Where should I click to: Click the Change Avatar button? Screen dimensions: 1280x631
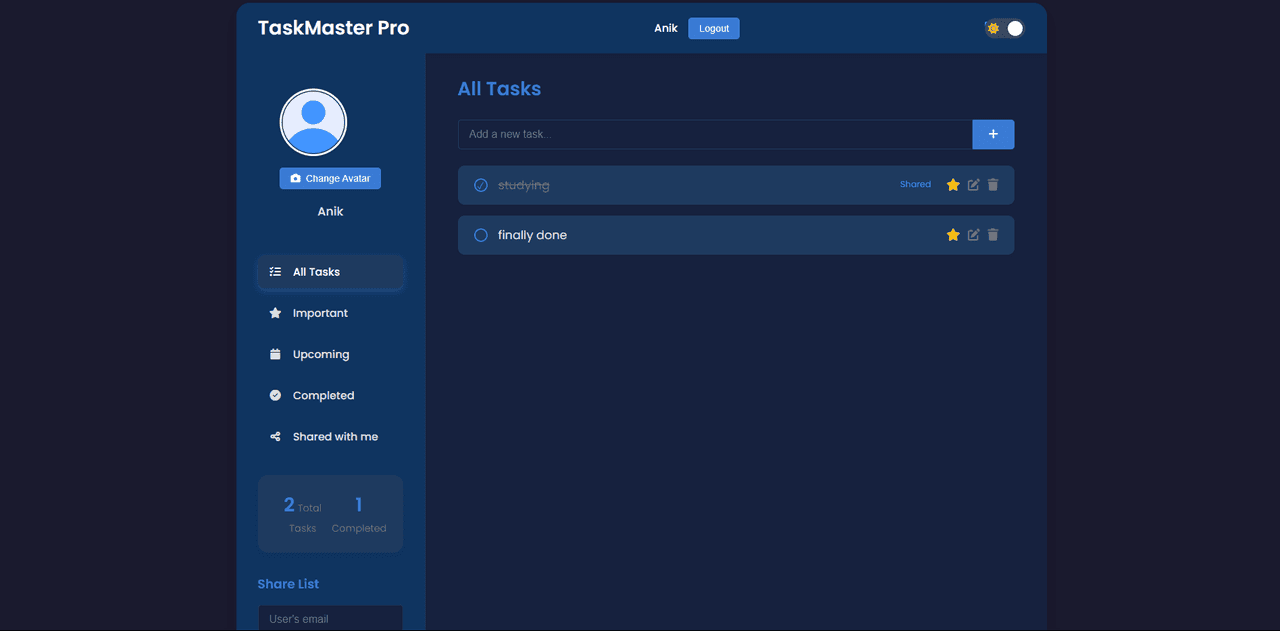click(x=330, y=178)
